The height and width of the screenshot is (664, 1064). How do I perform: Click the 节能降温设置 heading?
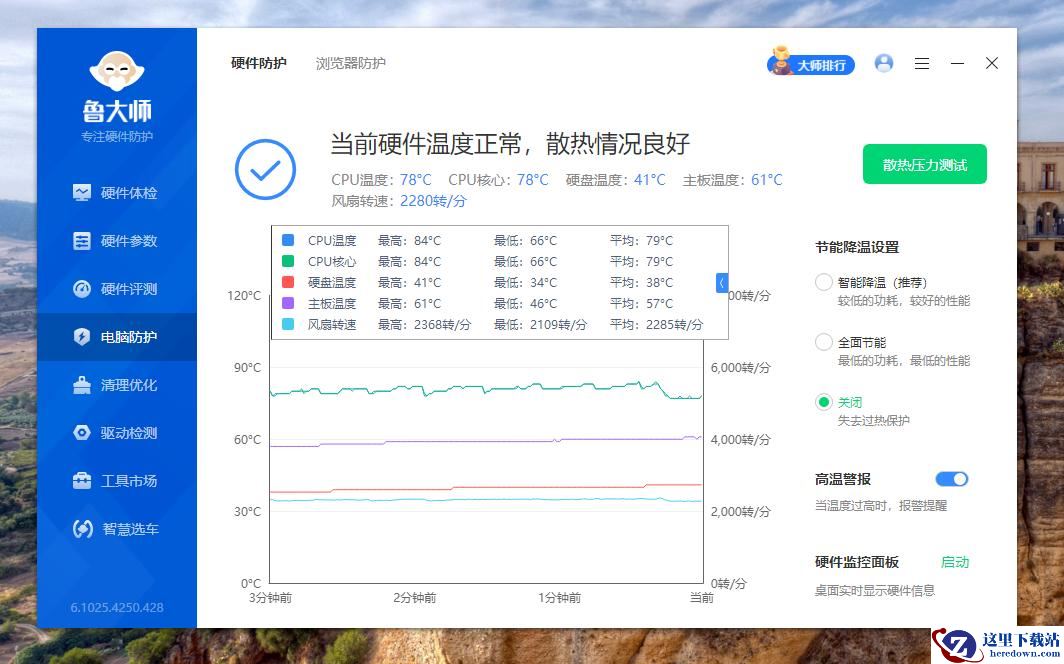pos(857,247)
